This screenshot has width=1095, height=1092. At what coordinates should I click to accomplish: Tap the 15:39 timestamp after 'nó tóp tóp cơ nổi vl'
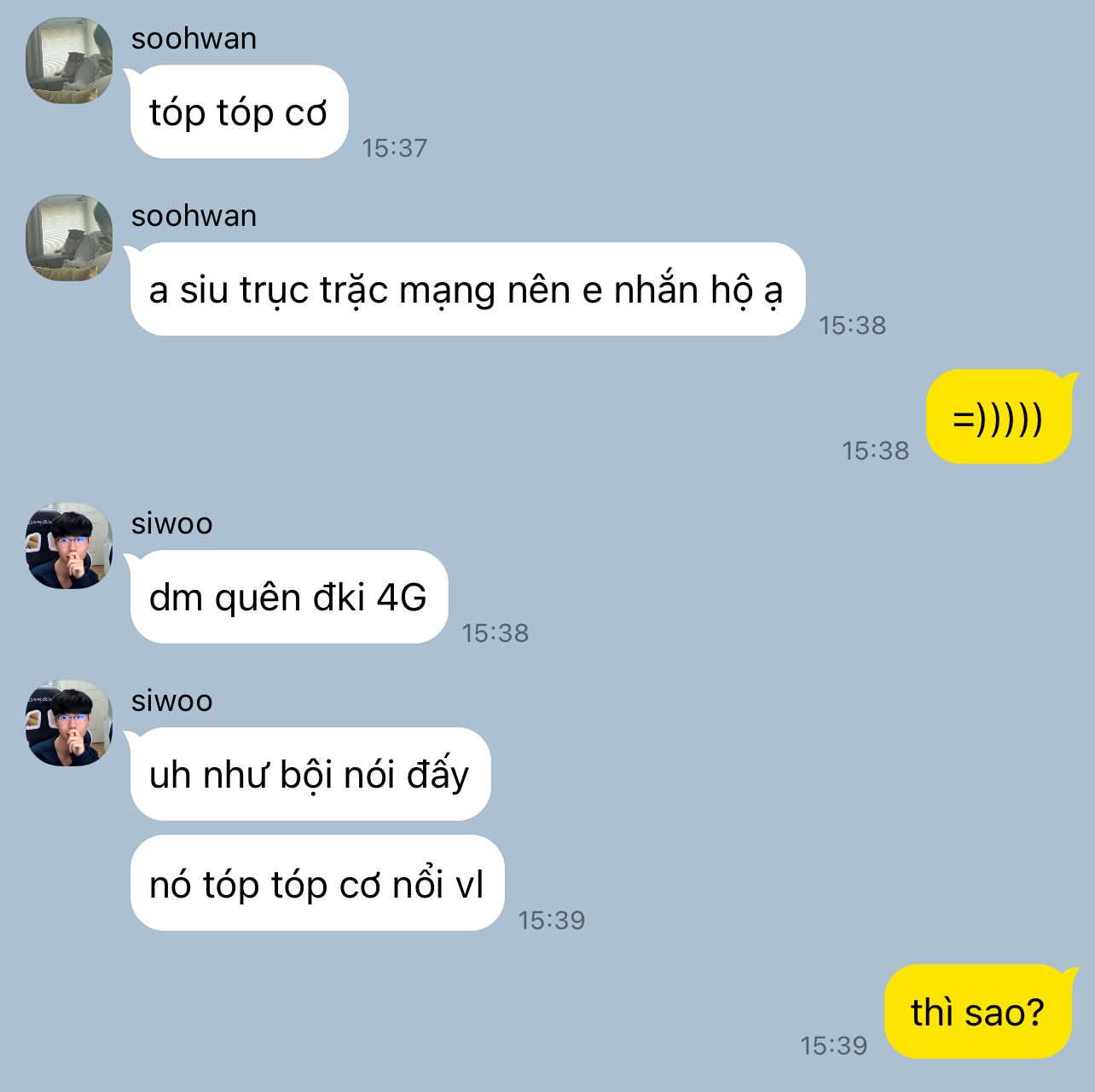[x=552, y=920]
